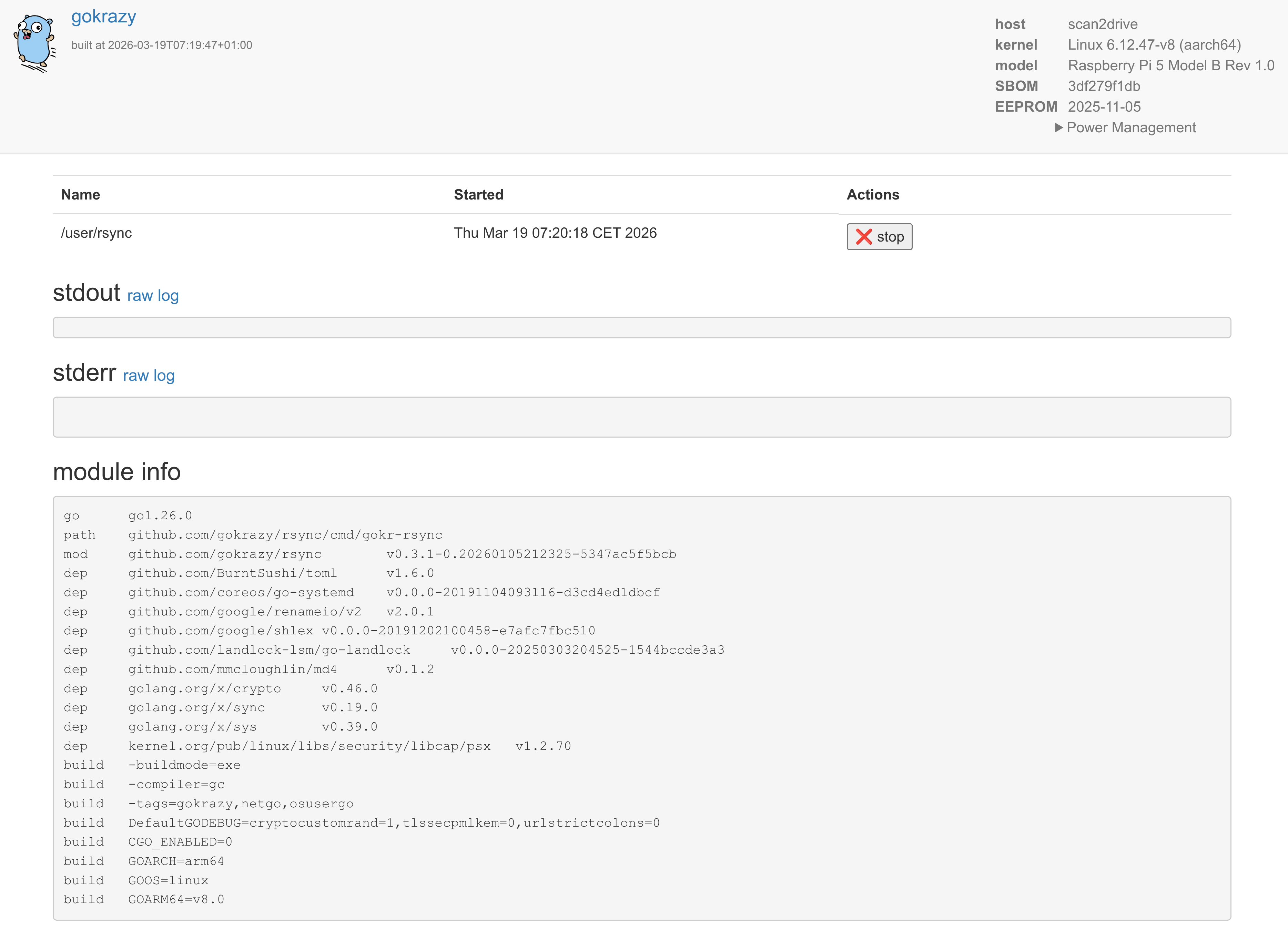The image size is (1288, 930).
Task: Open the stdout raw log link
Action: coord(153,296)
